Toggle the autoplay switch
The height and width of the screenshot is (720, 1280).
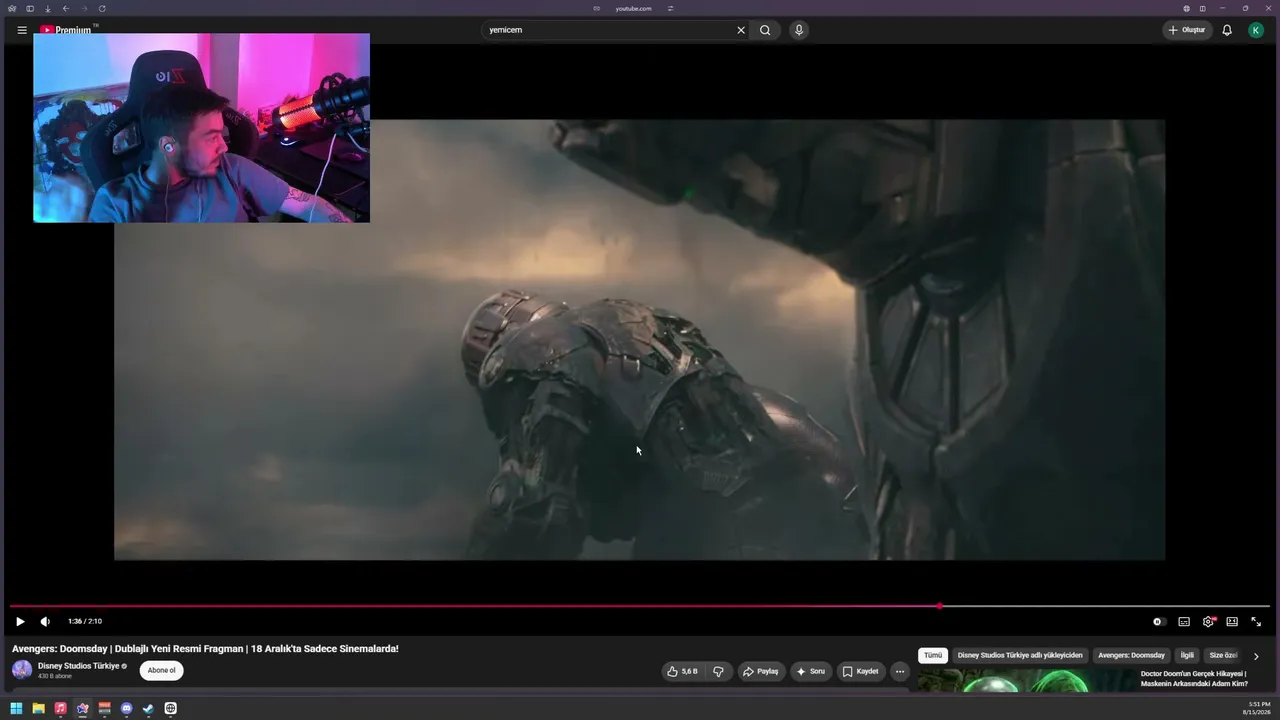click(x=1158, y=621)
